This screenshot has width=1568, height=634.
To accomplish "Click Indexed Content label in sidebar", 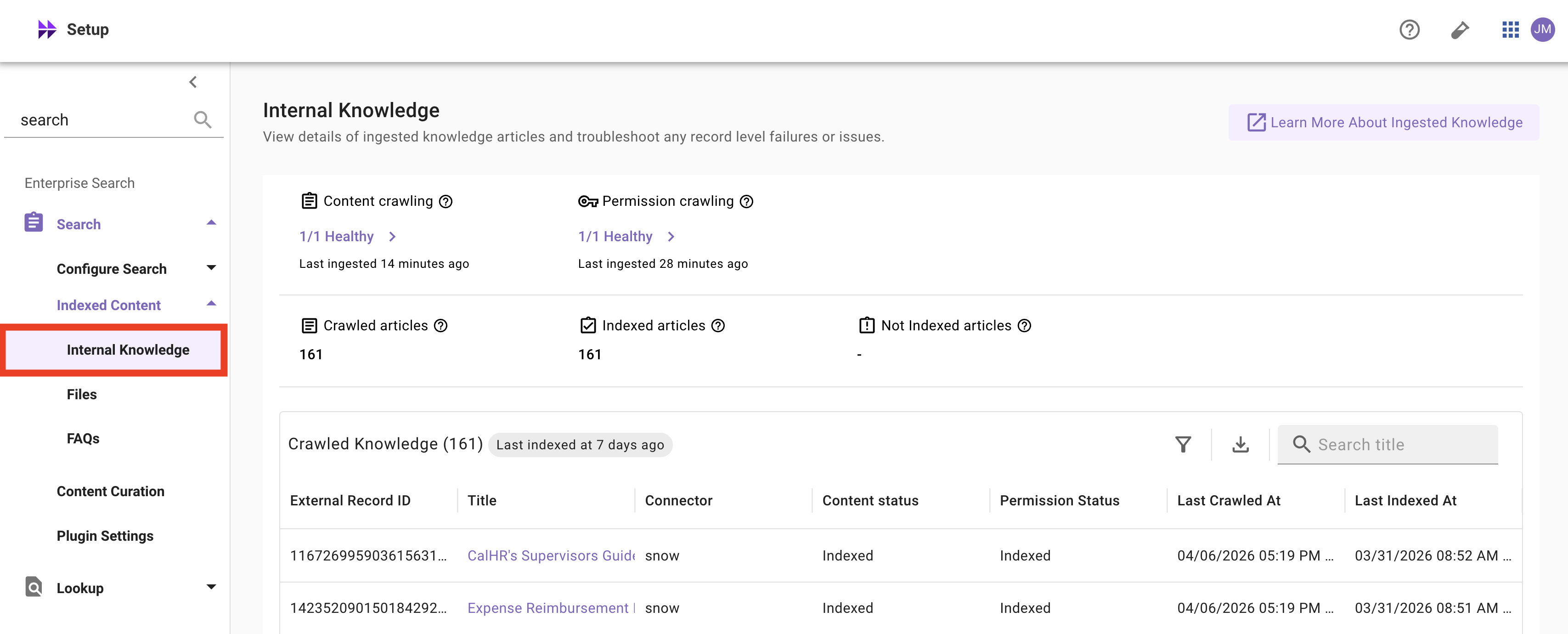I will 108,305.
